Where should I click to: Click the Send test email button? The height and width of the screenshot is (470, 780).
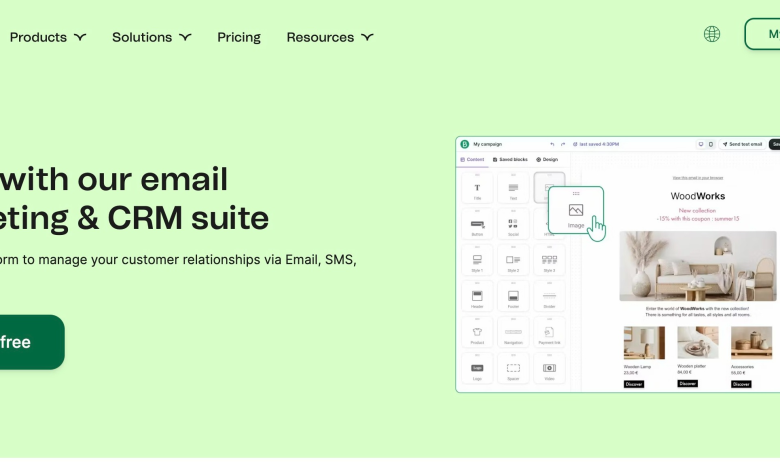point(742,144)
